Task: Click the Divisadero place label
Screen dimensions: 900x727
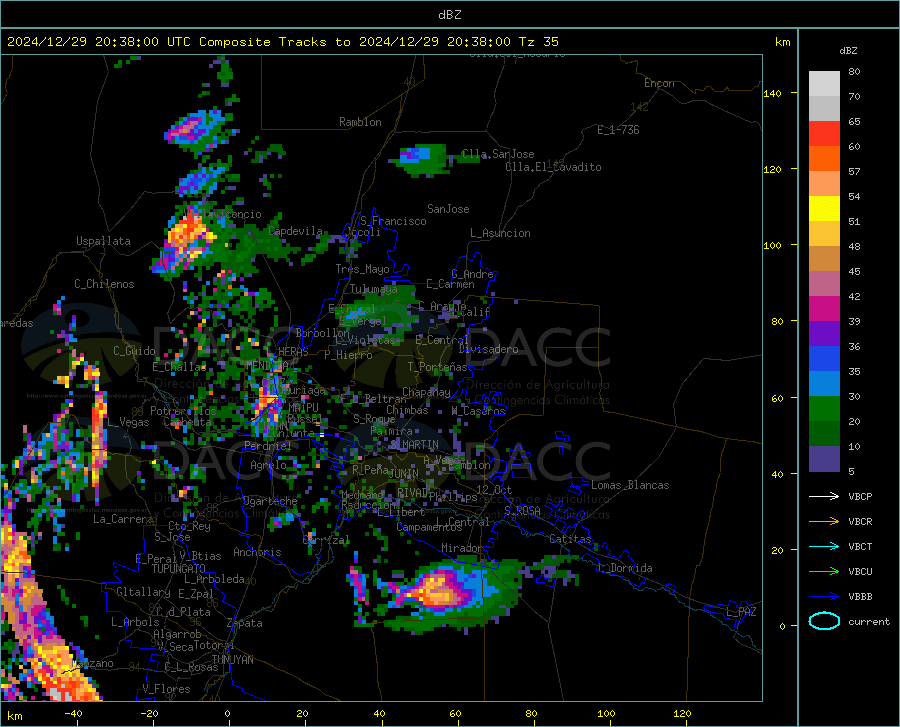Action: (488, 349)
